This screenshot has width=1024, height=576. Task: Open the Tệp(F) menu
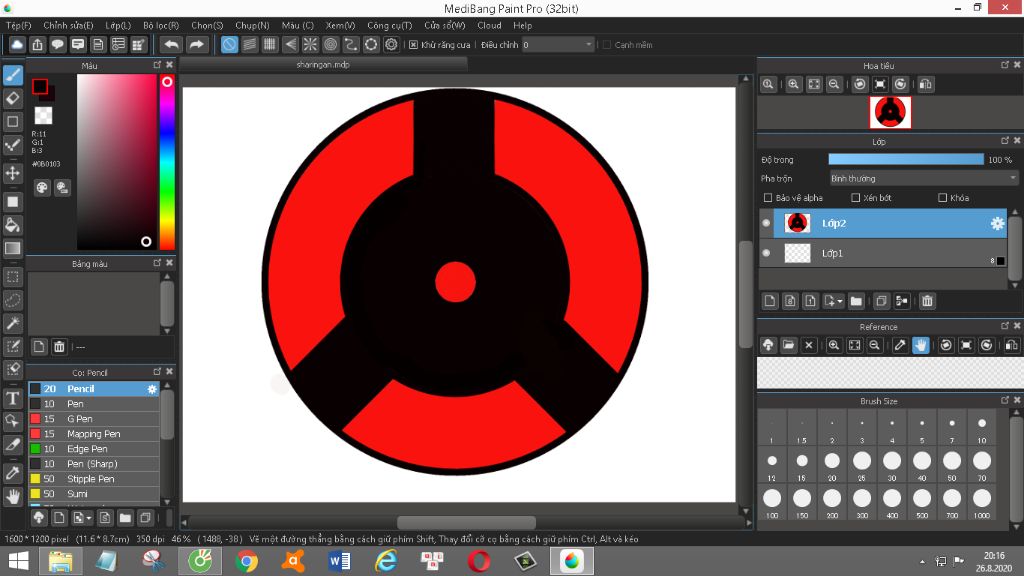(x=18, y=25)
